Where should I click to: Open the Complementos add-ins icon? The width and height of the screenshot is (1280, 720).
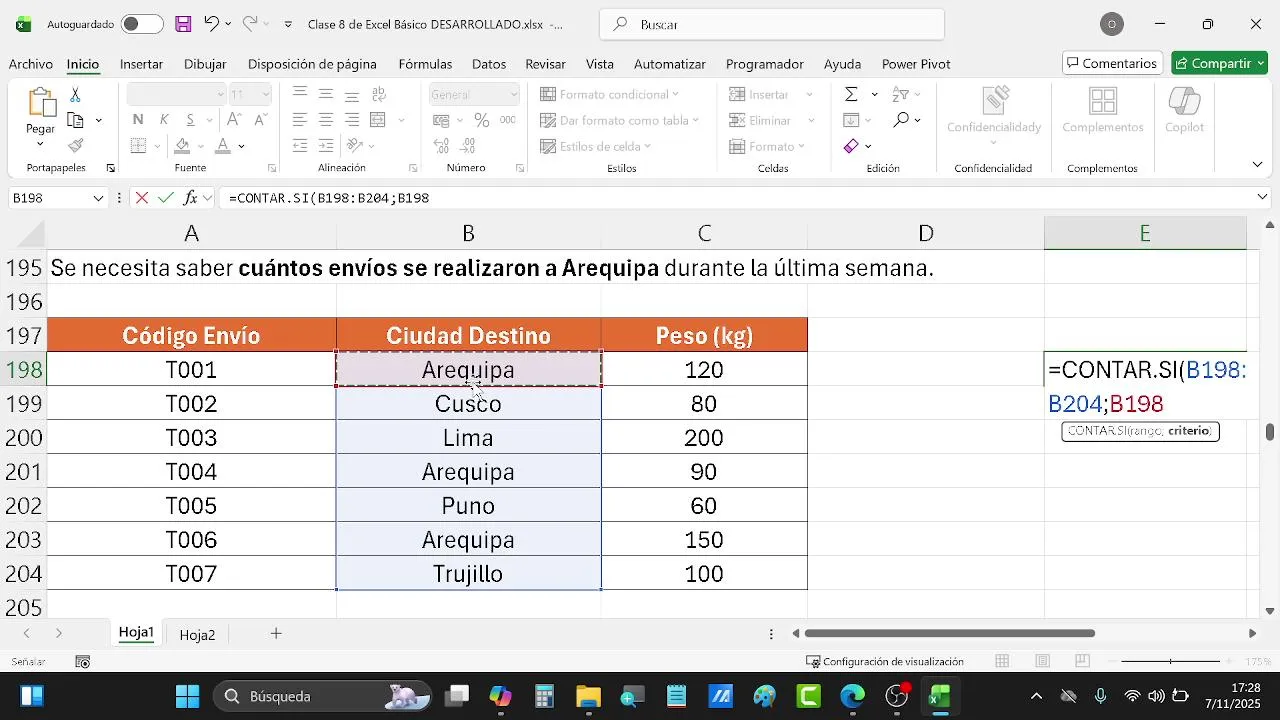pyautogui.click(x=1103, y=102)
